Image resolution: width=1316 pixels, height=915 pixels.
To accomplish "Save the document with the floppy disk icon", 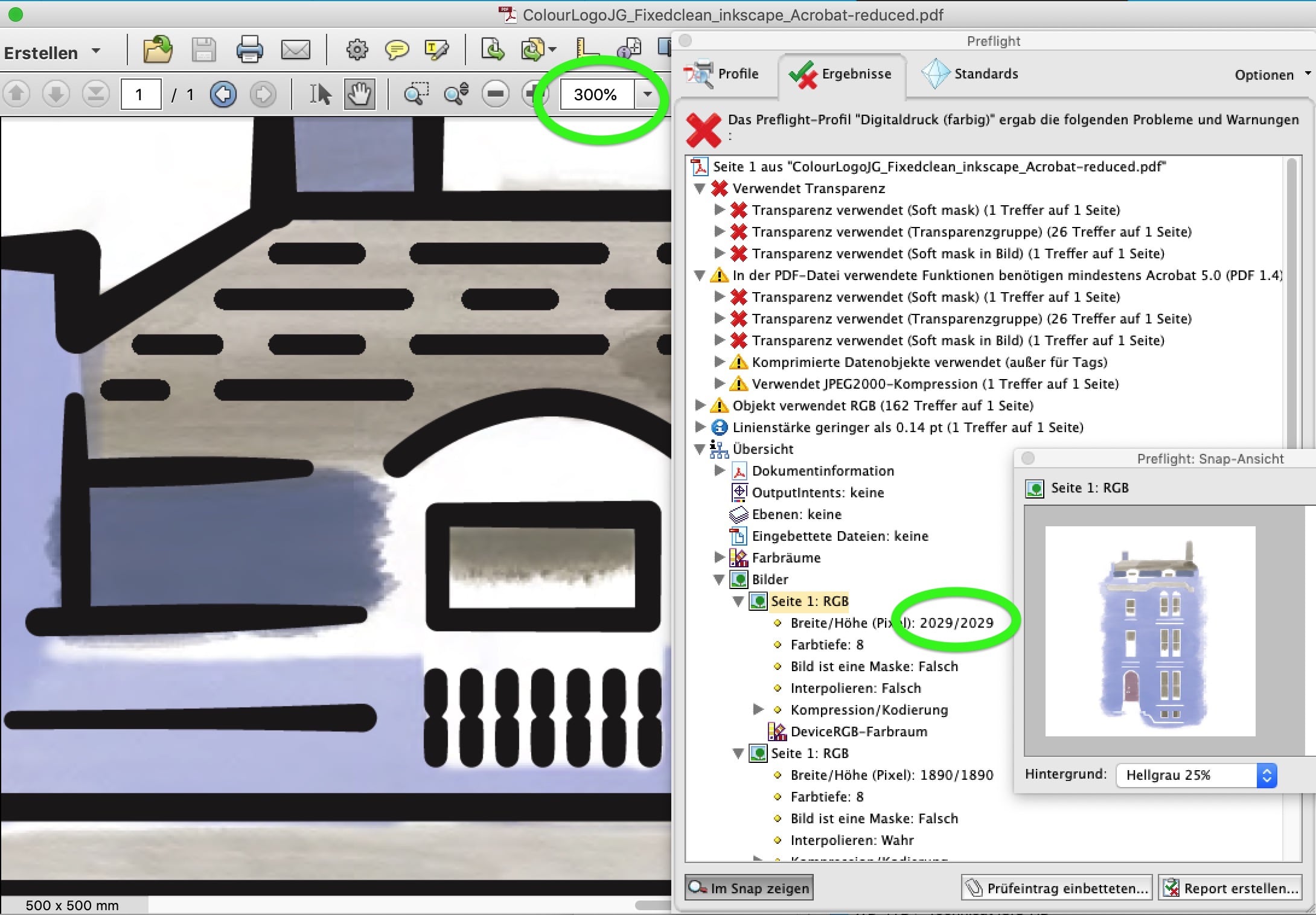I will click(203, 49).
